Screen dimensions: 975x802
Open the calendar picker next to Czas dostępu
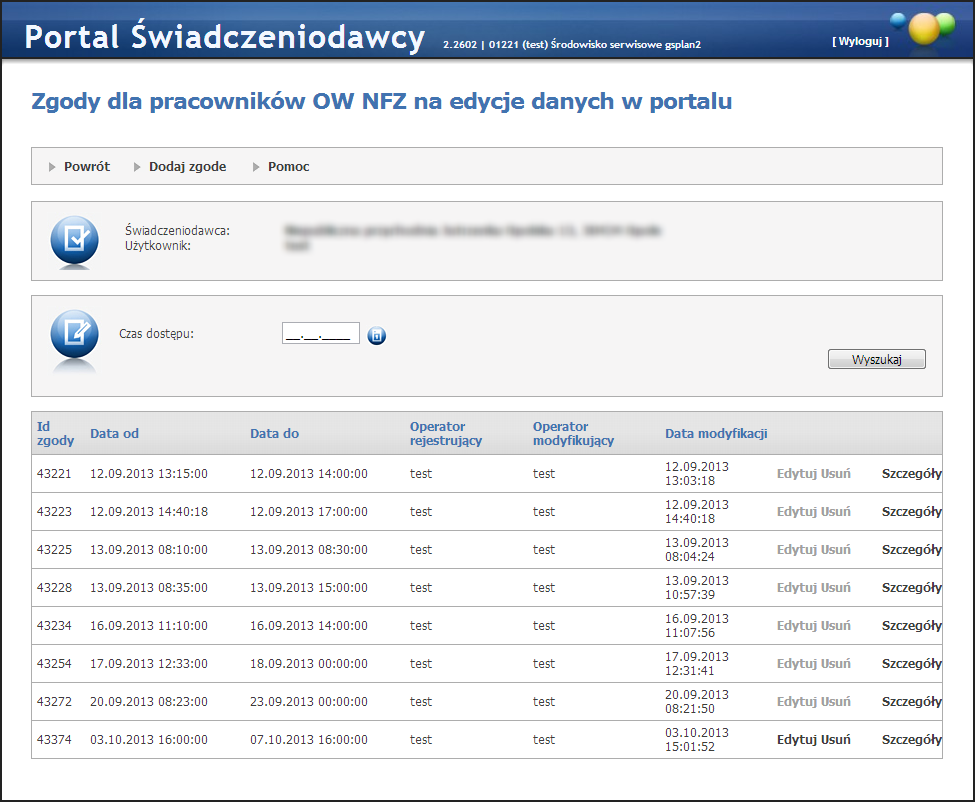376,336
